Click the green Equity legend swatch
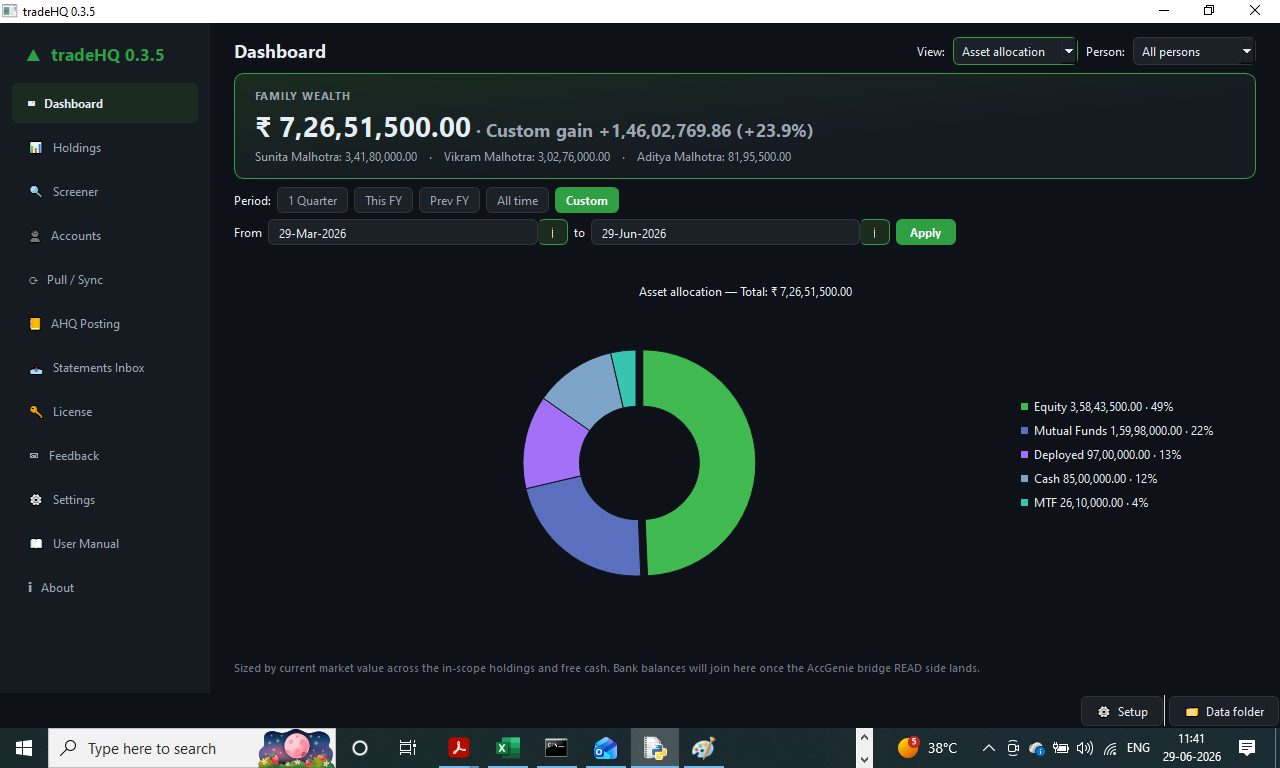This screenshot has width=1280, height=768. click(x=1024, y=407)
